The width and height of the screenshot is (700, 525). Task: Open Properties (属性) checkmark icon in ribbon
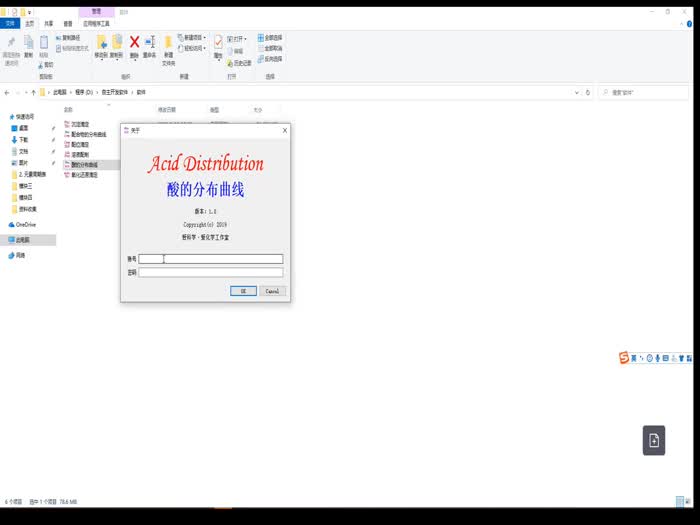pyautogui.click(x=218, y=45)
